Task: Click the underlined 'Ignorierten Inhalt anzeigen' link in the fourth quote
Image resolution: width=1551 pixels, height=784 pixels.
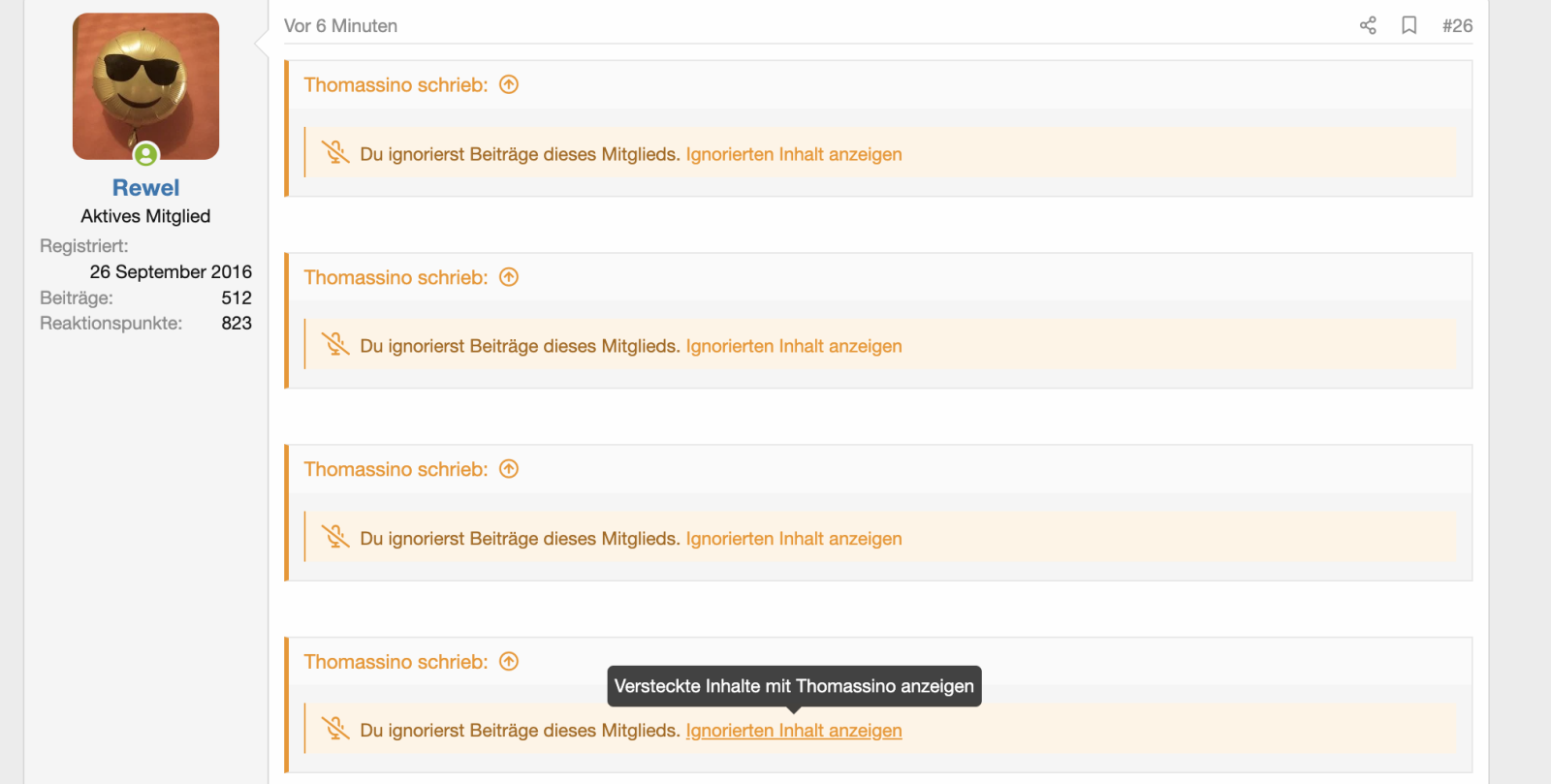Action: tap(793, 731)
